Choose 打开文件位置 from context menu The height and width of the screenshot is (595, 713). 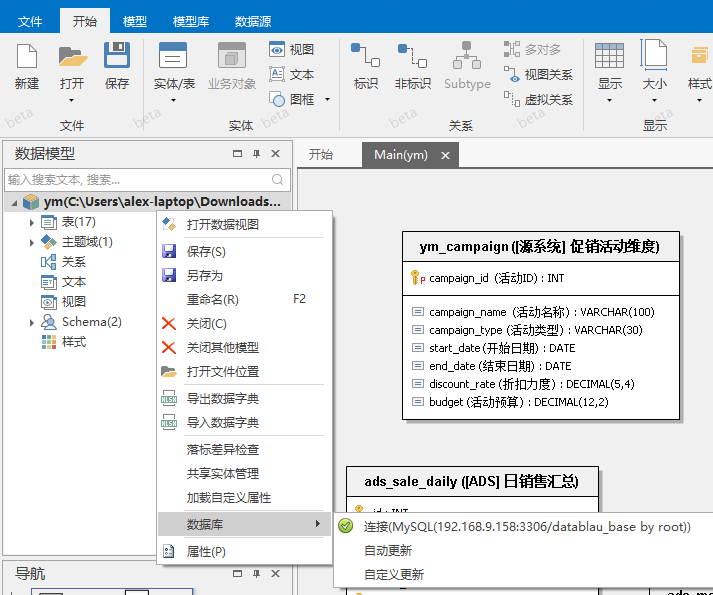coord(245,372)
